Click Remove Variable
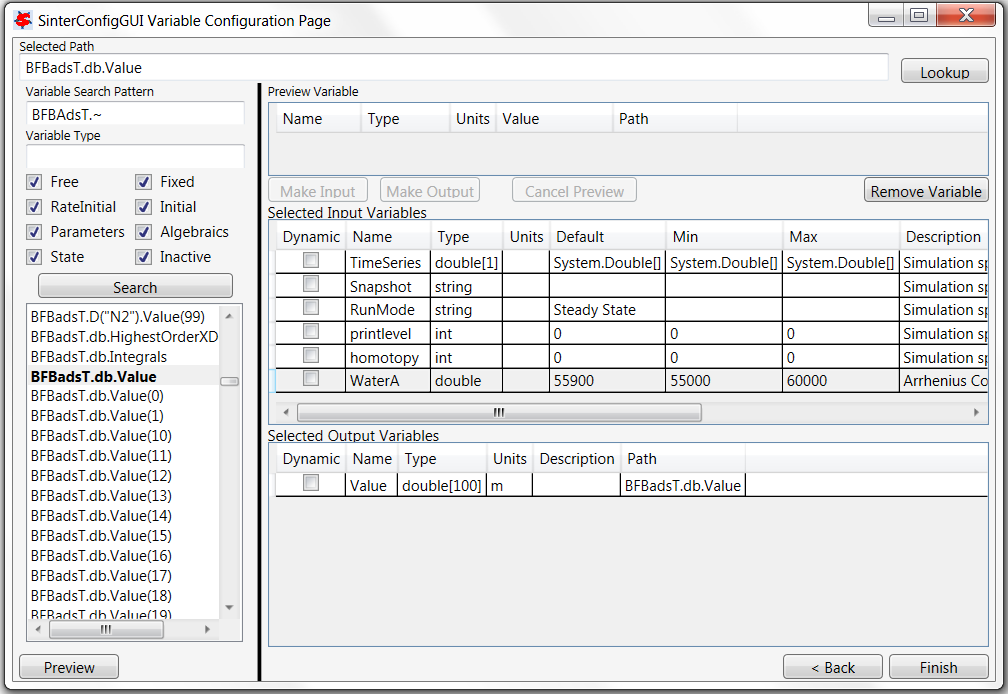Screen dimensions: 1008x694 click(x=926, y=190)
